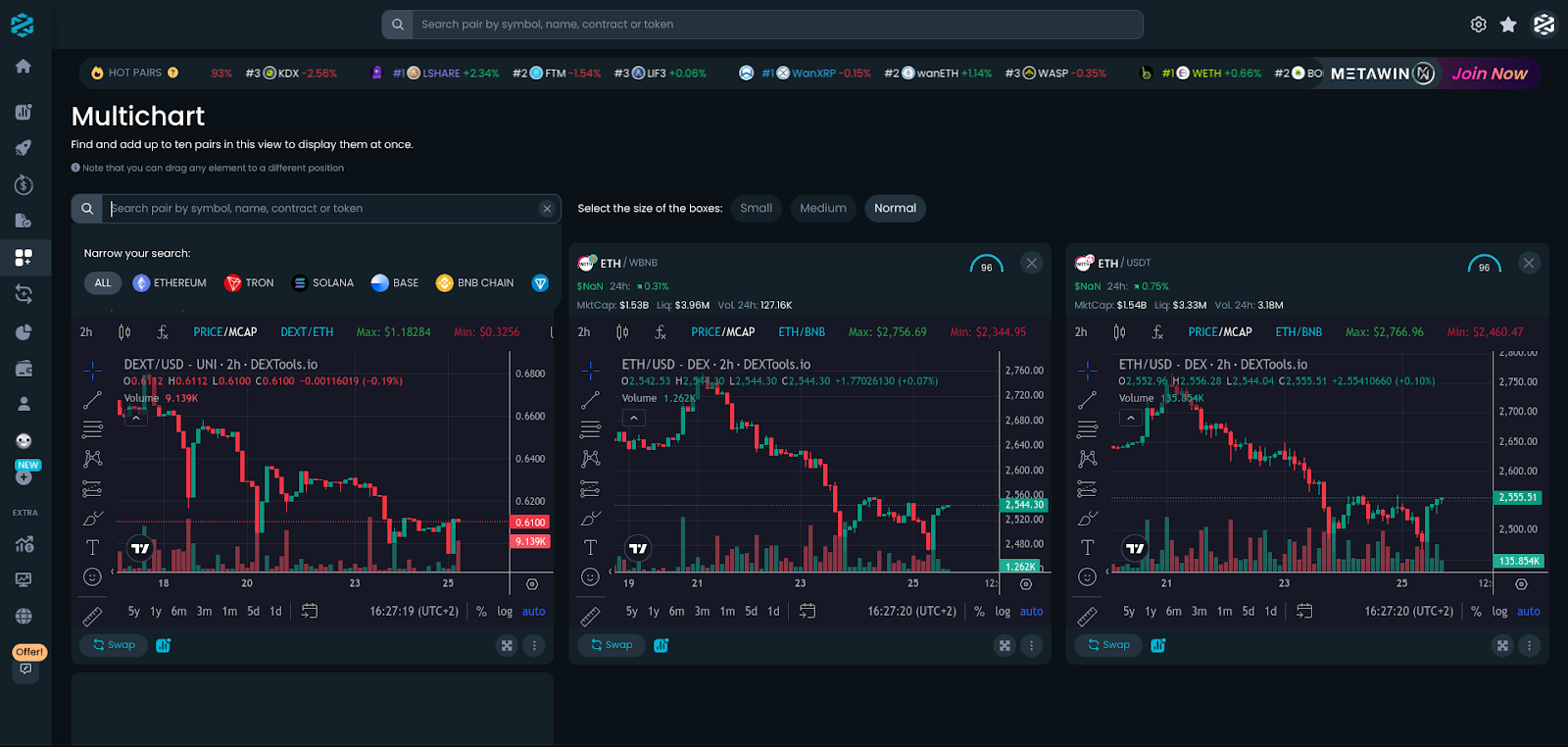Close the ETH/USDT chart card
This screenshot has height=747, width=1568.
(x=1529, y=263)
